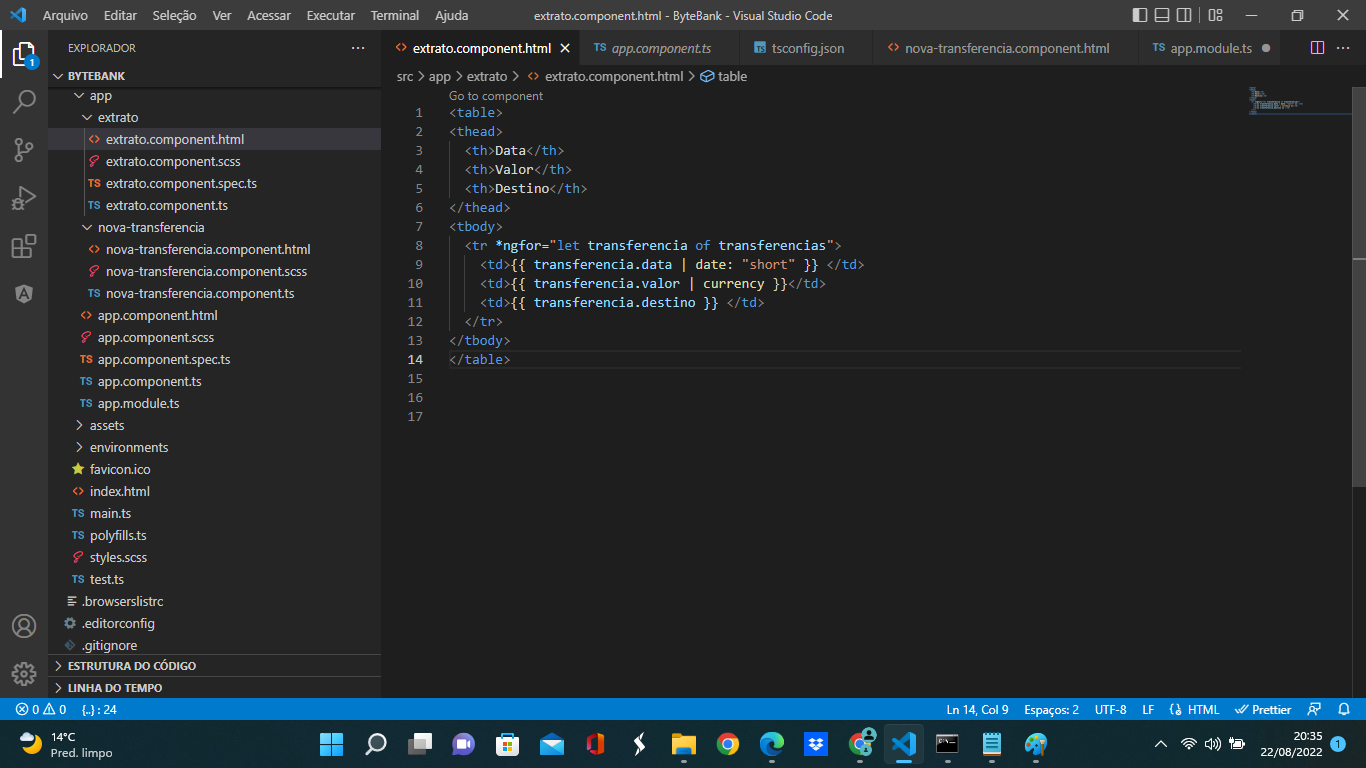
Task: Open the Angular extension icon in activity bar
Action: pyautogui.click(x=24, y=294)
